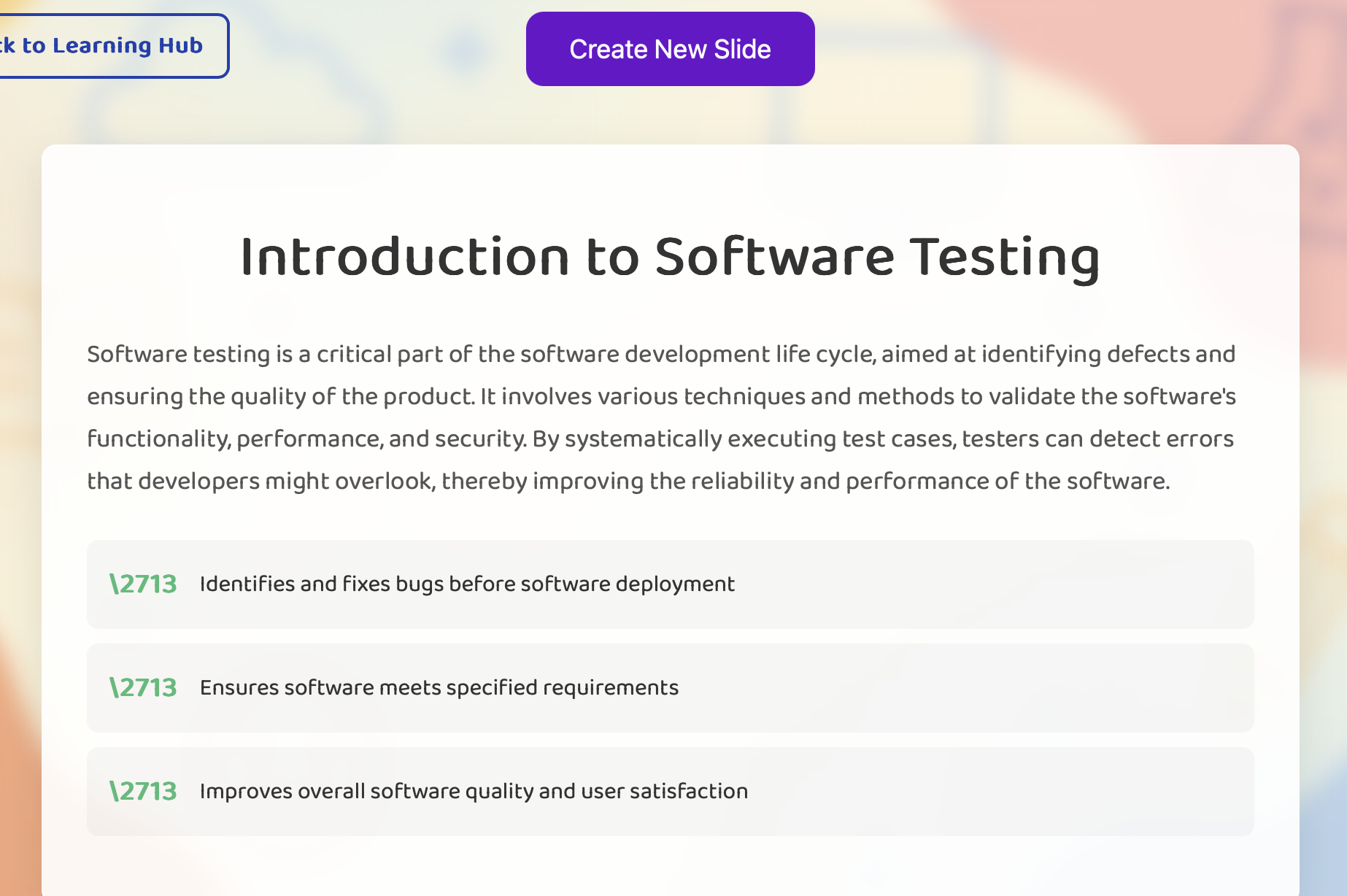Click the 'functionality, performance, and security' line
Screen dimensions: 1347x896
[x=660, y=439]
